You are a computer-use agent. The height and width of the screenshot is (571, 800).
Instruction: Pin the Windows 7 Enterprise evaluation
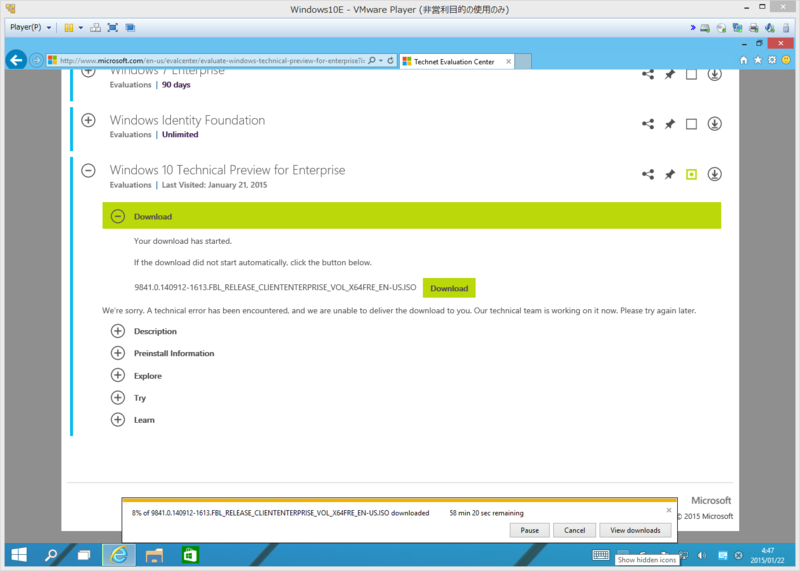tap(670, 75)
